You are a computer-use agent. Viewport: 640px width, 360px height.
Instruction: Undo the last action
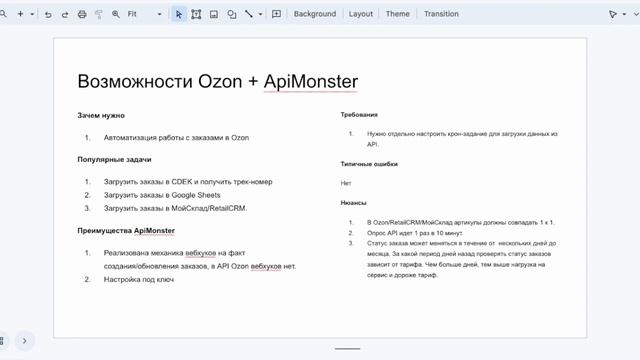click(x=48, y=14)
